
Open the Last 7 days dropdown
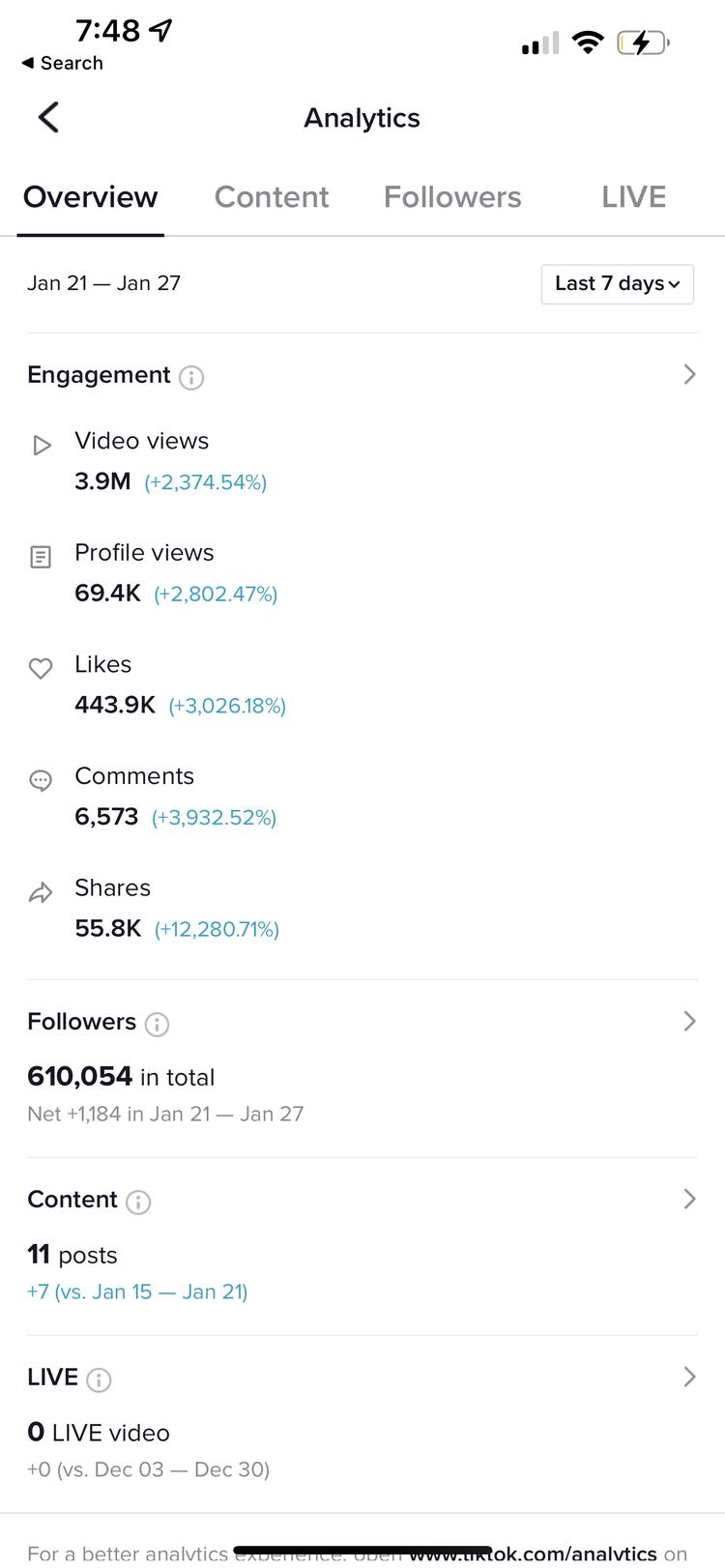(x=618, y=284)
